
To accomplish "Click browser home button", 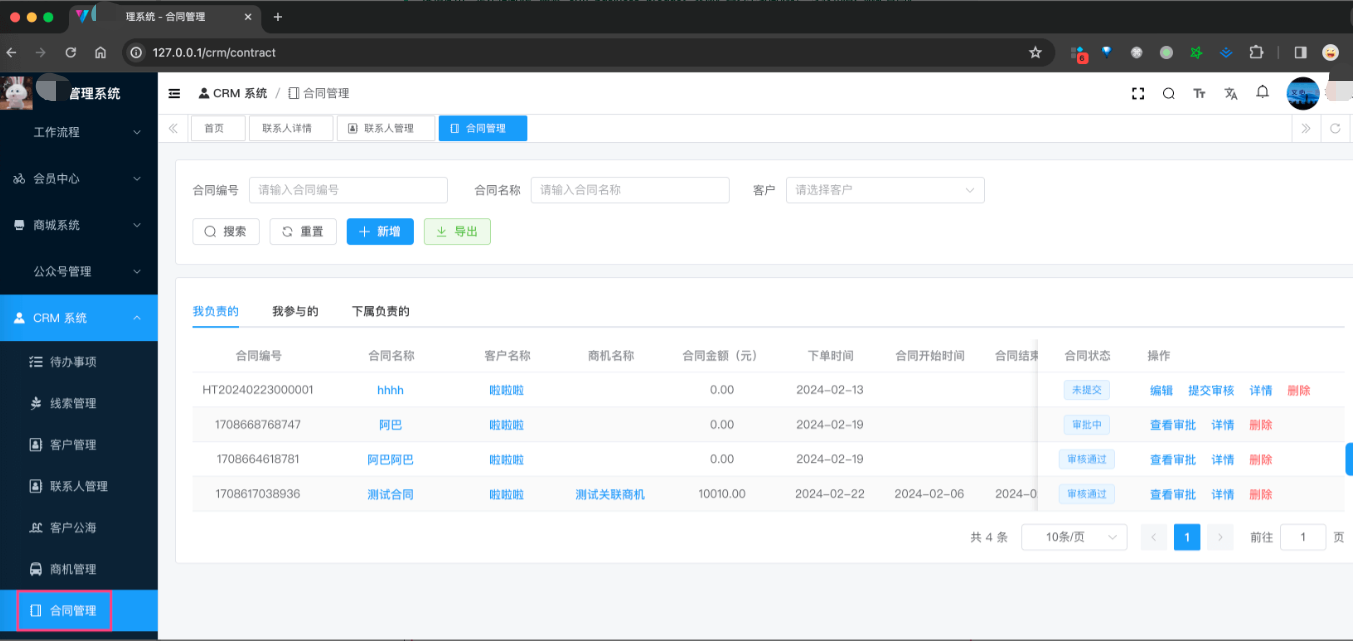I will click(100, 52).
